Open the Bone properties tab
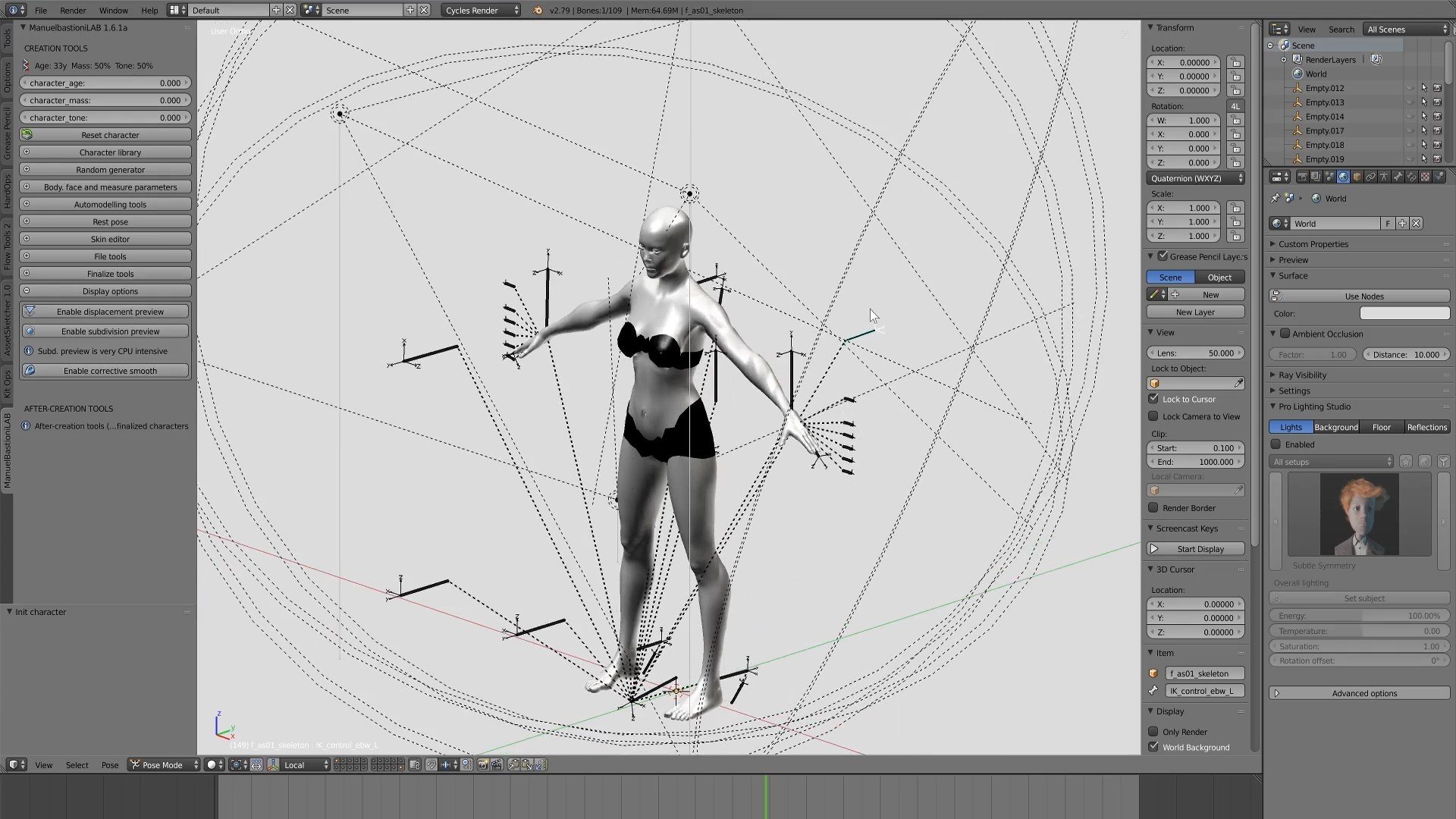The image size is (1456, 819). 1398,177
